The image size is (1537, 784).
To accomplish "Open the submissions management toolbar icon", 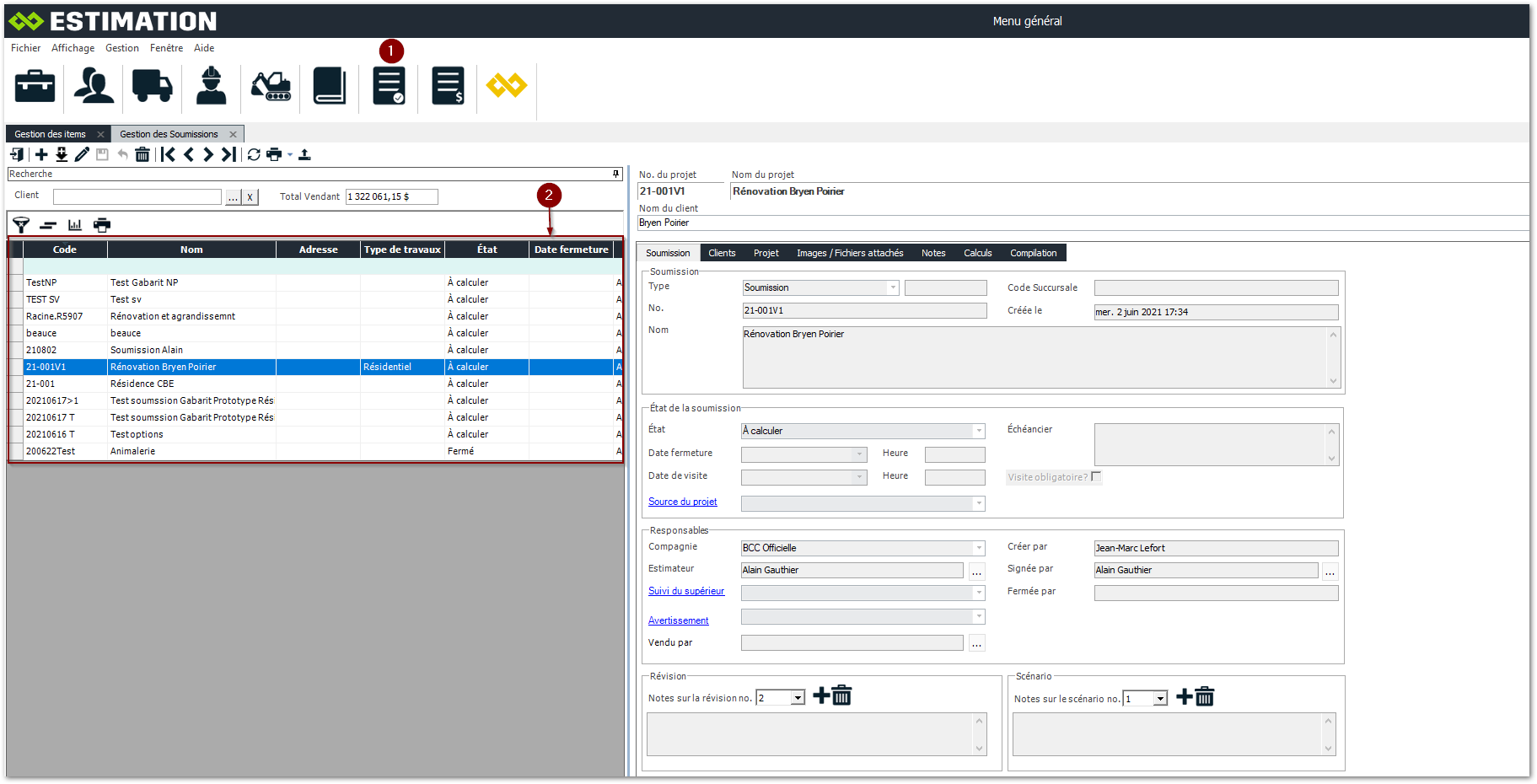I will [389, 86].
